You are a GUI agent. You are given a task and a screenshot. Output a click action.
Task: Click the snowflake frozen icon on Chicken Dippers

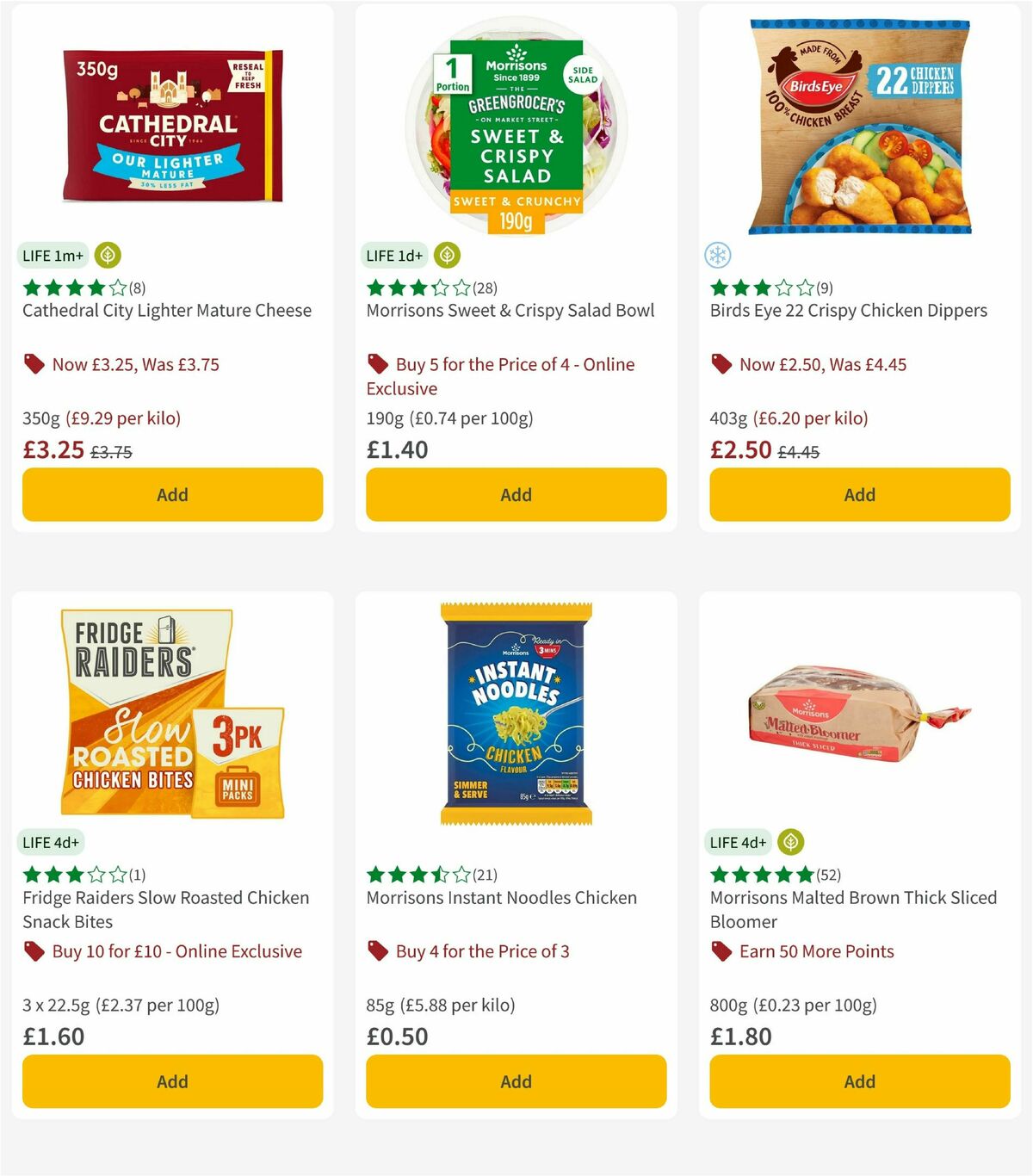717,256
